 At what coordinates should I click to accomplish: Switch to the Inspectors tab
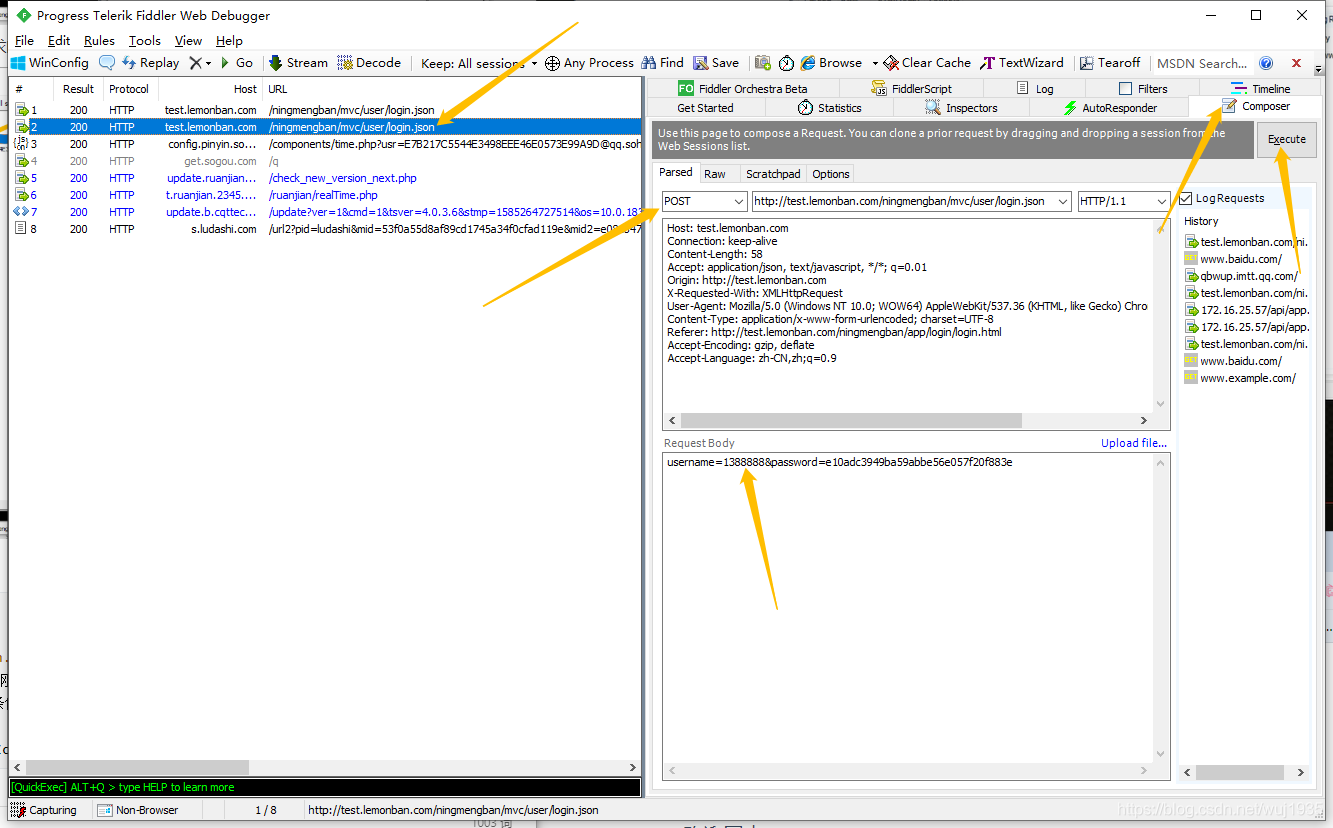pos(961,108)
